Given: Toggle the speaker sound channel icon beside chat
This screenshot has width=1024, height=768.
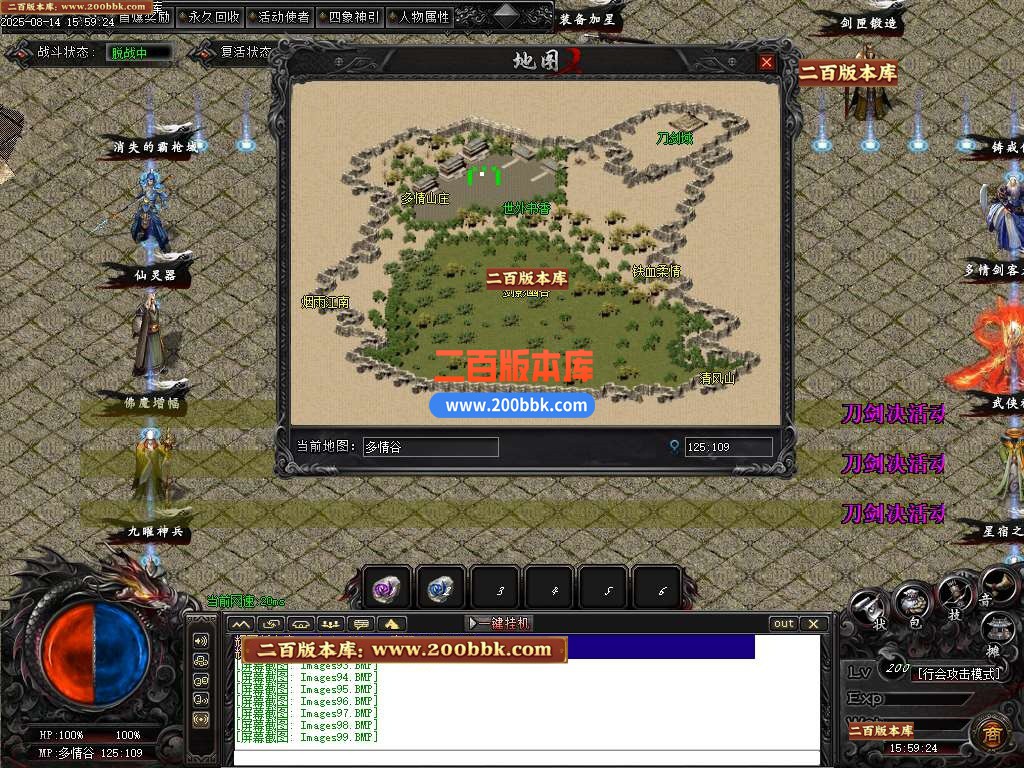Looking at the screenshot, I should coord(201,641).
